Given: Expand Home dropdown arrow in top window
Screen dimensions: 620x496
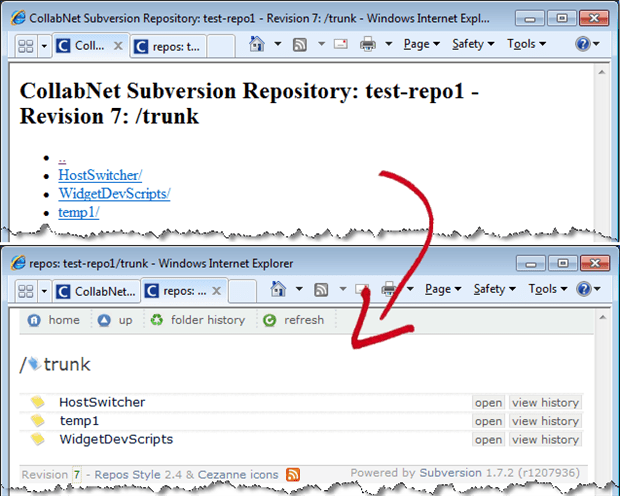Looking at the screenshot, I should [x=278, y=44].
